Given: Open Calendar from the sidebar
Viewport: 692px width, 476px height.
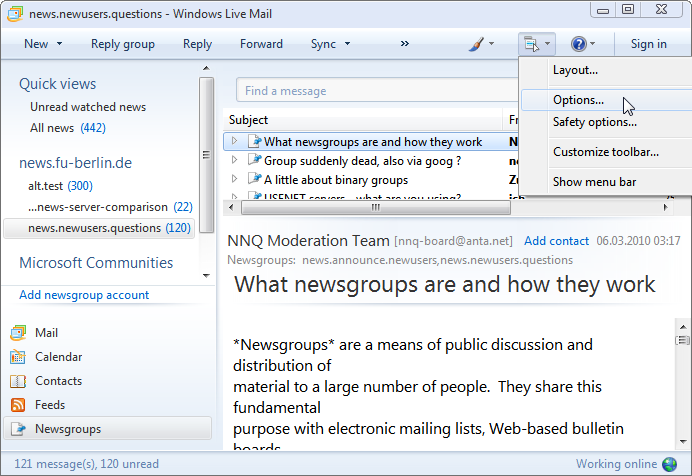Looking at the screenshot, I should point(58,357).
